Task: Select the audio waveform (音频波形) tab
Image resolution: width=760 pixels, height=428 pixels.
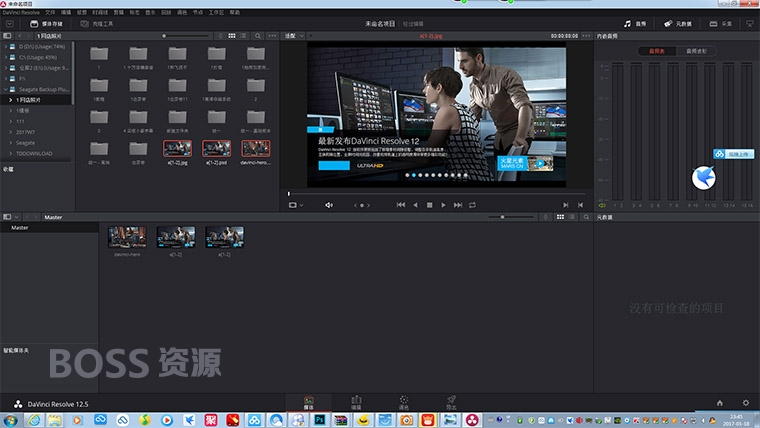Action: [x=696, y=51]
